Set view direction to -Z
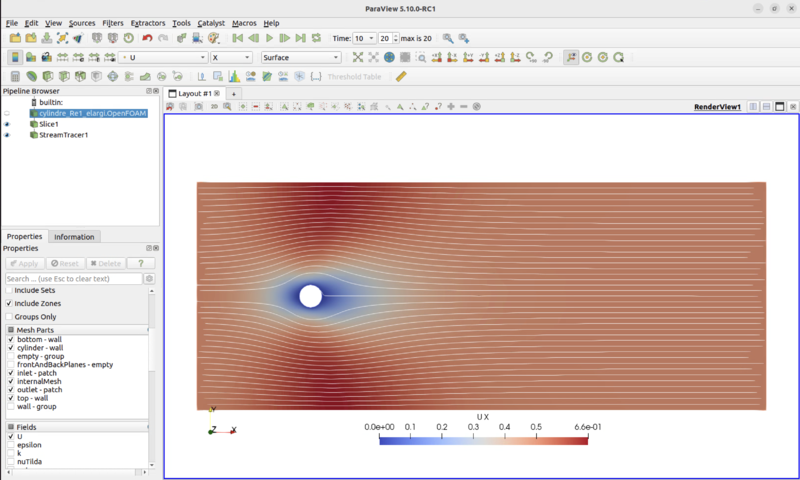 pos(515,57)
